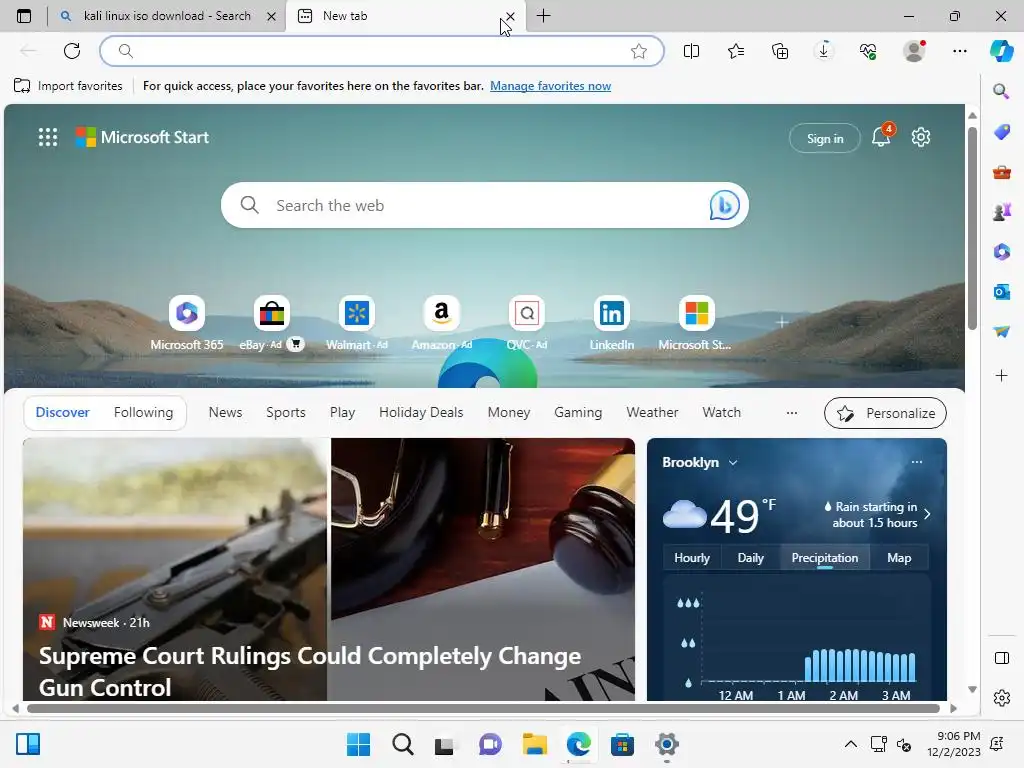This screenshot has width=1024, height=768.
Task: Open sidebar Games chess icon
Action: [1001, 212]
